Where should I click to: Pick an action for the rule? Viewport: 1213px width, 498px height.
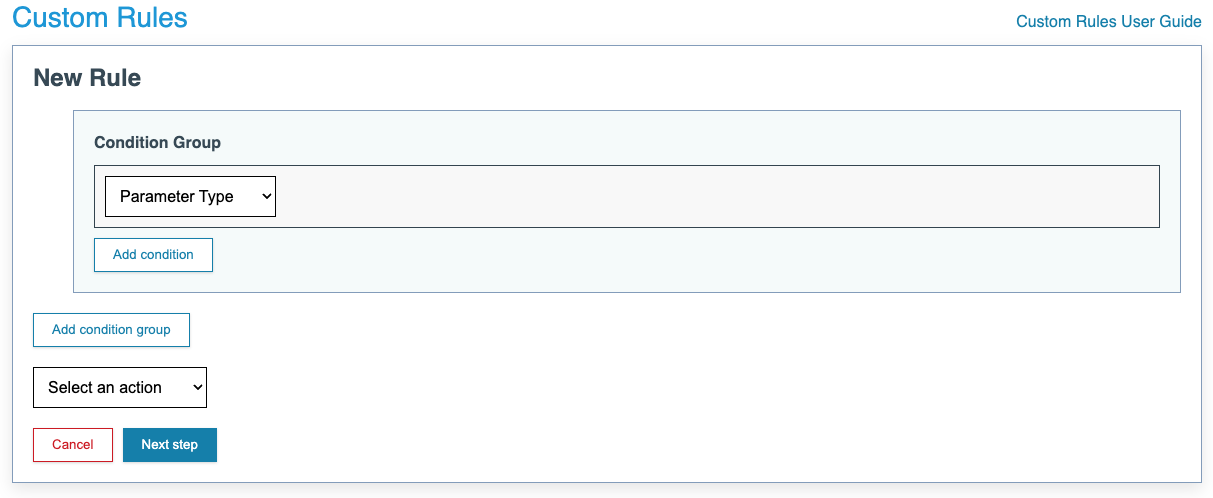point(119,388)
